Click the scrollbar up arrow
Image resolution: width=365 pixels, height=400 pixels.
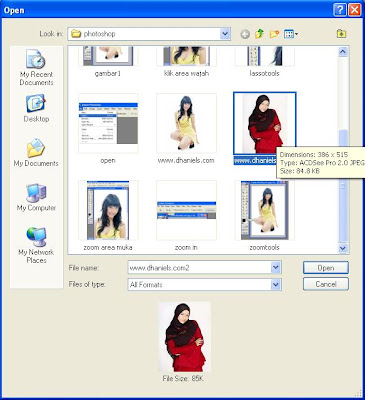click(343, 52)
